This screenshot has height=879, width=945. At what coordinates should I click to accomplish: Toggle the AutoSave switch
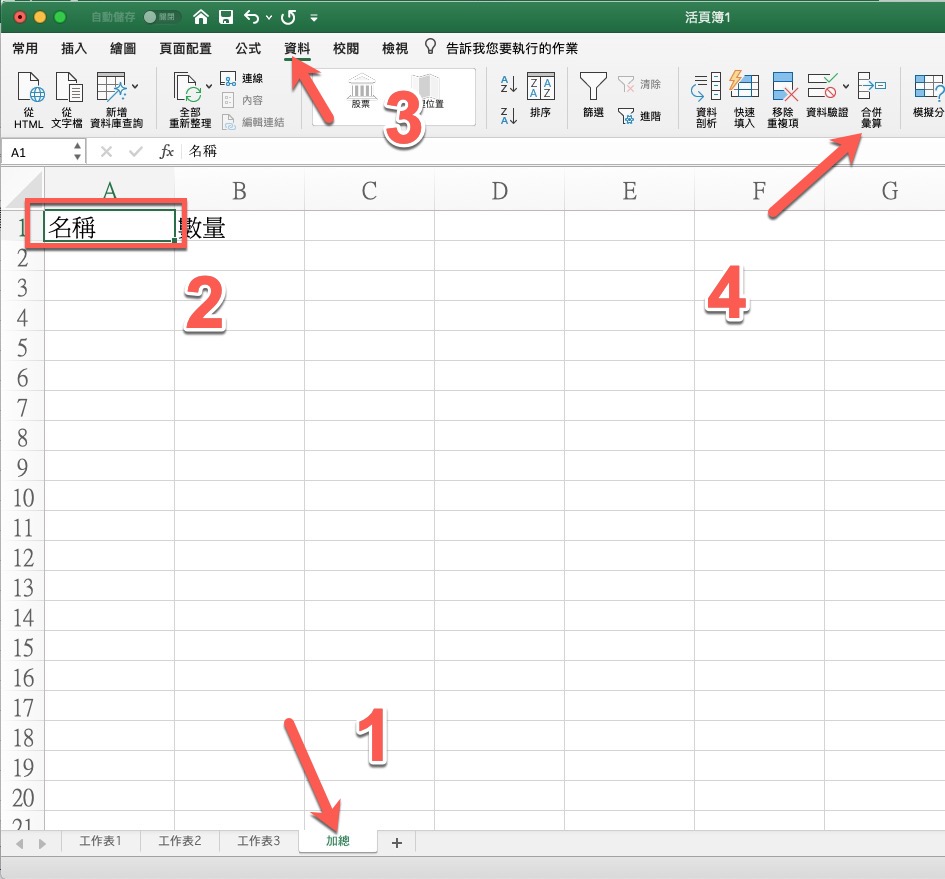coord(160,17)
